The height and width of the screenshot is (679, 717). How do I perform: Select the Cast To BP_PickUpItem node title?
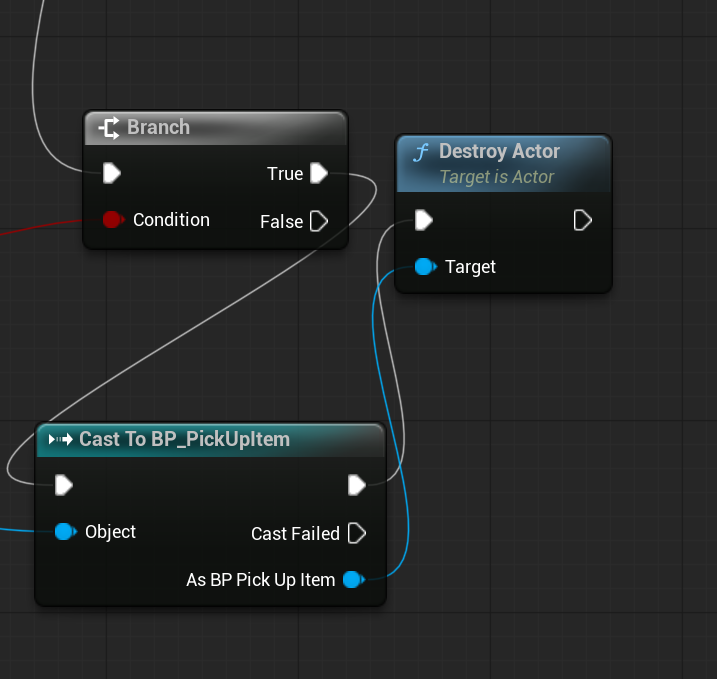click(x=184, y=439)
